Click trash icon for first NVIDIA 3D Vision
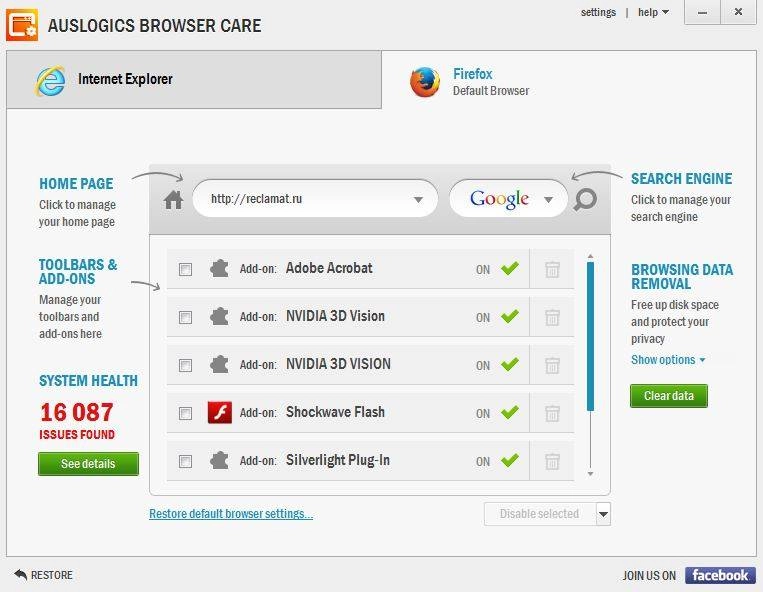The height and width of the screenshot is (592, 763). coord(552,317)
